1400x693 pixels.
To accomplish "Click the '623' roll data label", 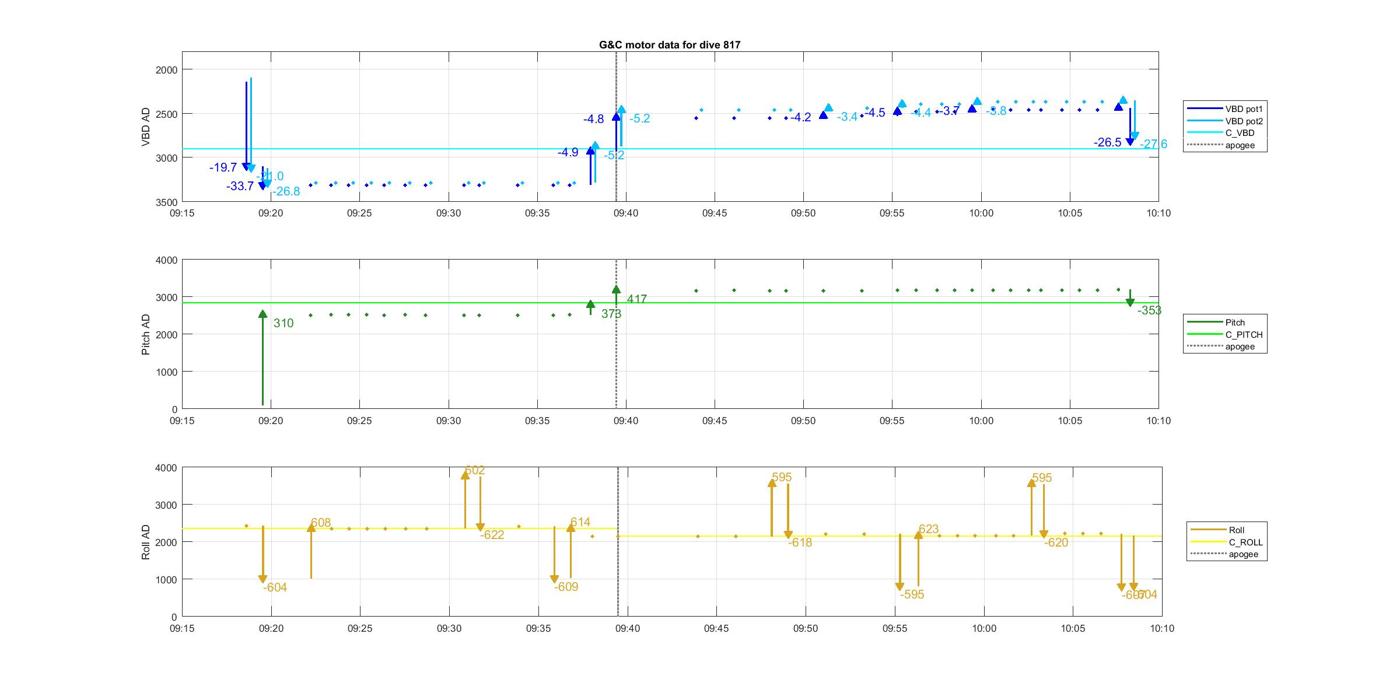I will pos(929,530).
